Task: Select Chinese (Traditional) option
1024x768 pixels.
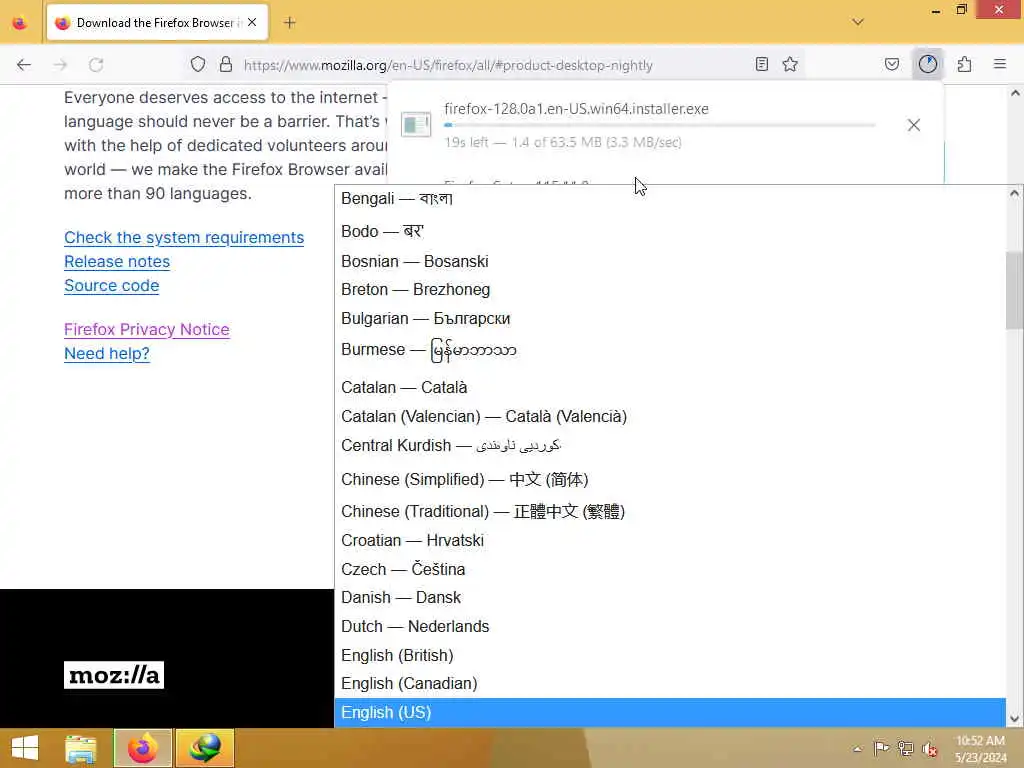Action: [x=670, y=511]
